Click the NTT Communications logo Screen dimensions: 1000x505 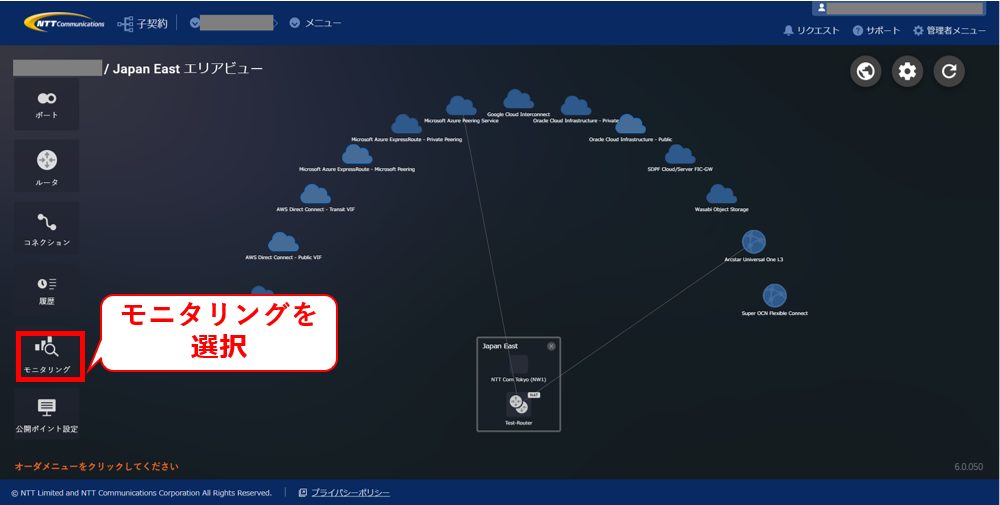coord(64,22)
